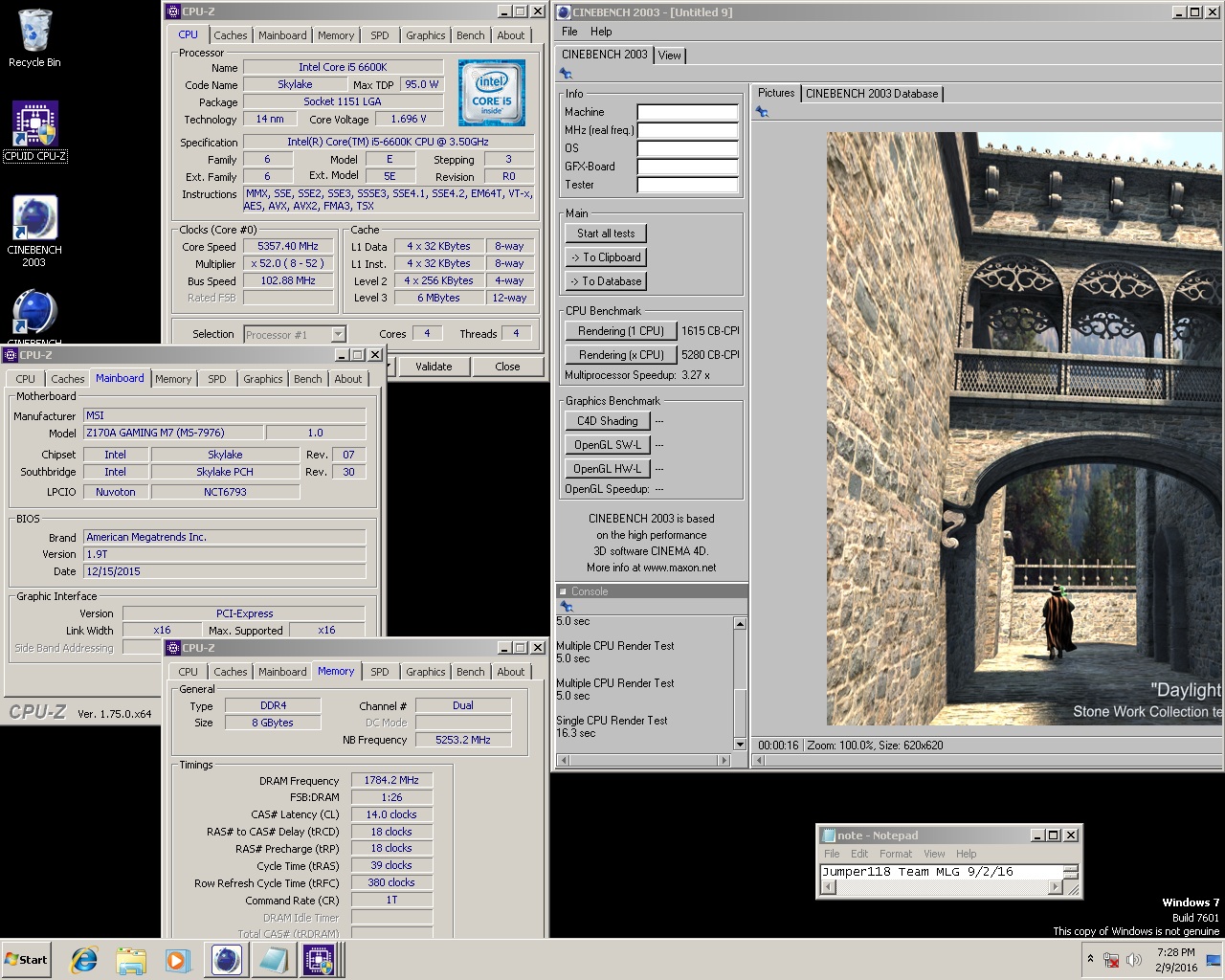Click pin icon under CINEBENCH 2003 tab

[566, 74]
